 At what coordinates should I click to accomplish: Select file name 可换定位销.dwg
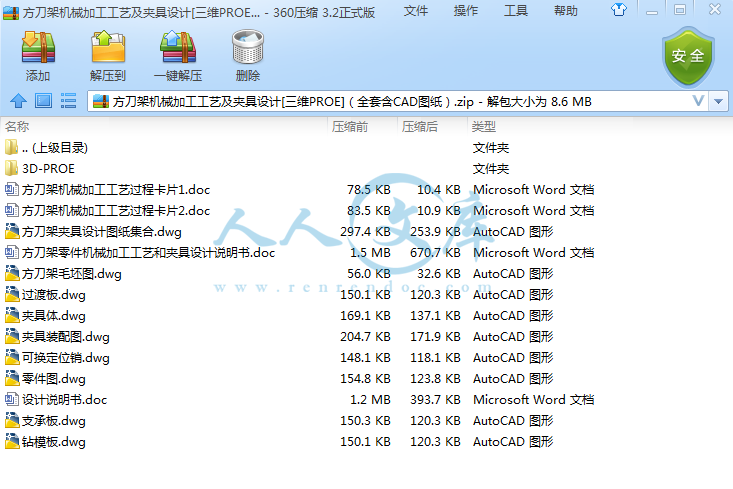coord(65,358)
